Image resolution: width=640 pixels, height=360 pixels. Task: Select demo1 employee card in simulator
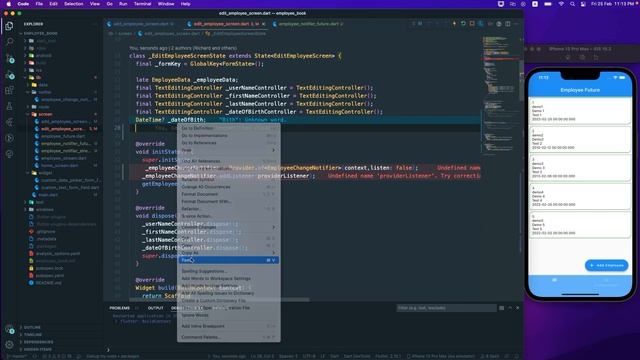tap(580, 111)
